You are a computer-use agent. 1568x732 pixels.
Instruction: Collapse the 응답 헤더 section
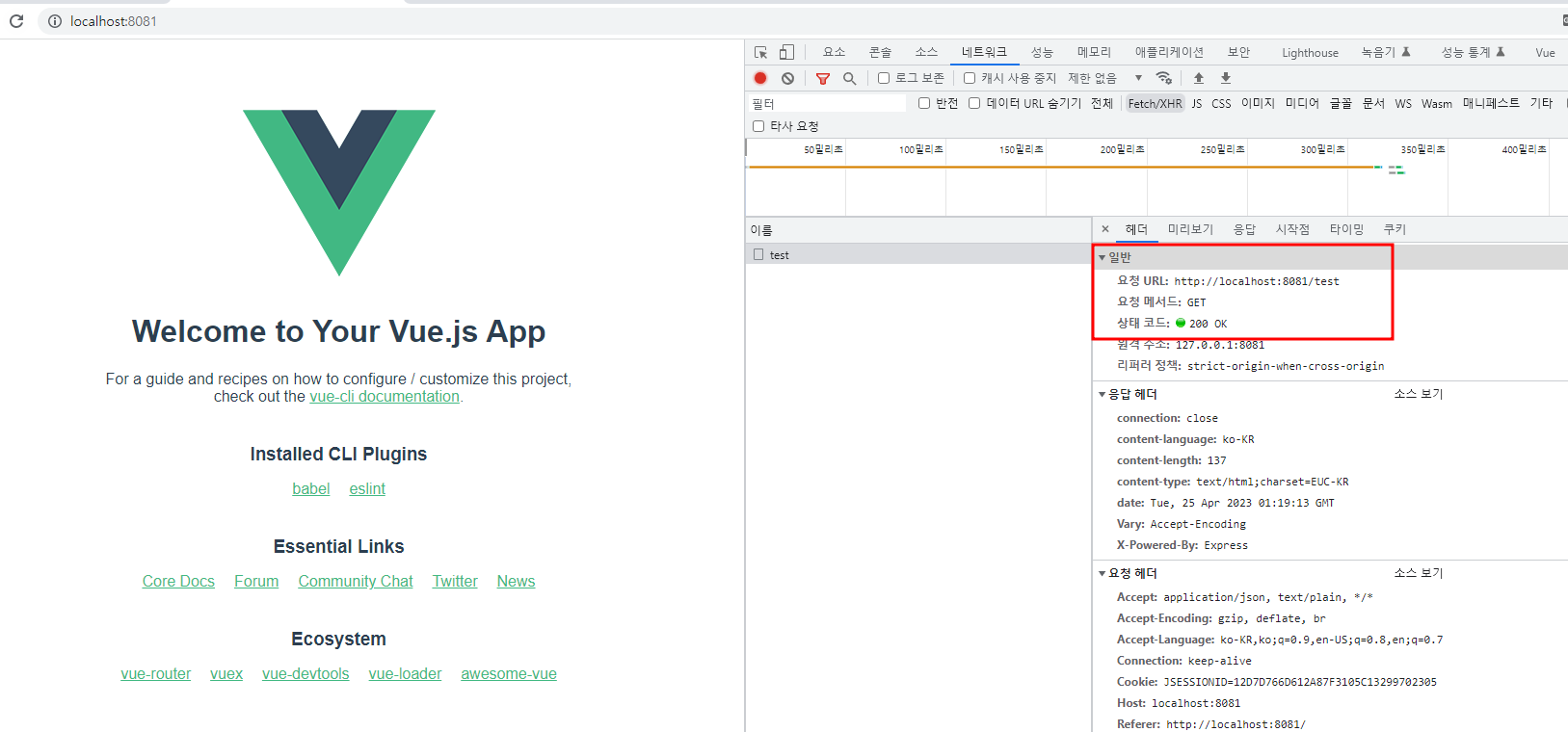click(1103, 394)
